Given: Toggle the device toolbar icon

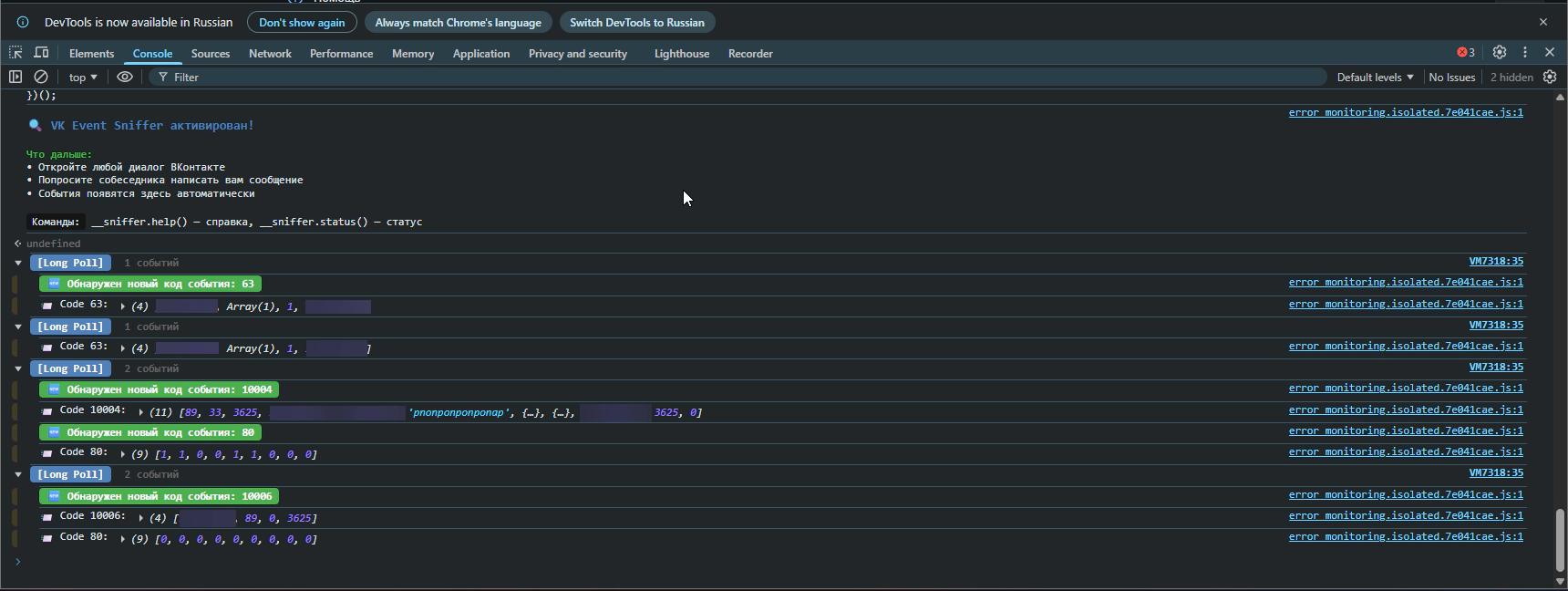Looking at the screenshot, I should click(41, 53).
